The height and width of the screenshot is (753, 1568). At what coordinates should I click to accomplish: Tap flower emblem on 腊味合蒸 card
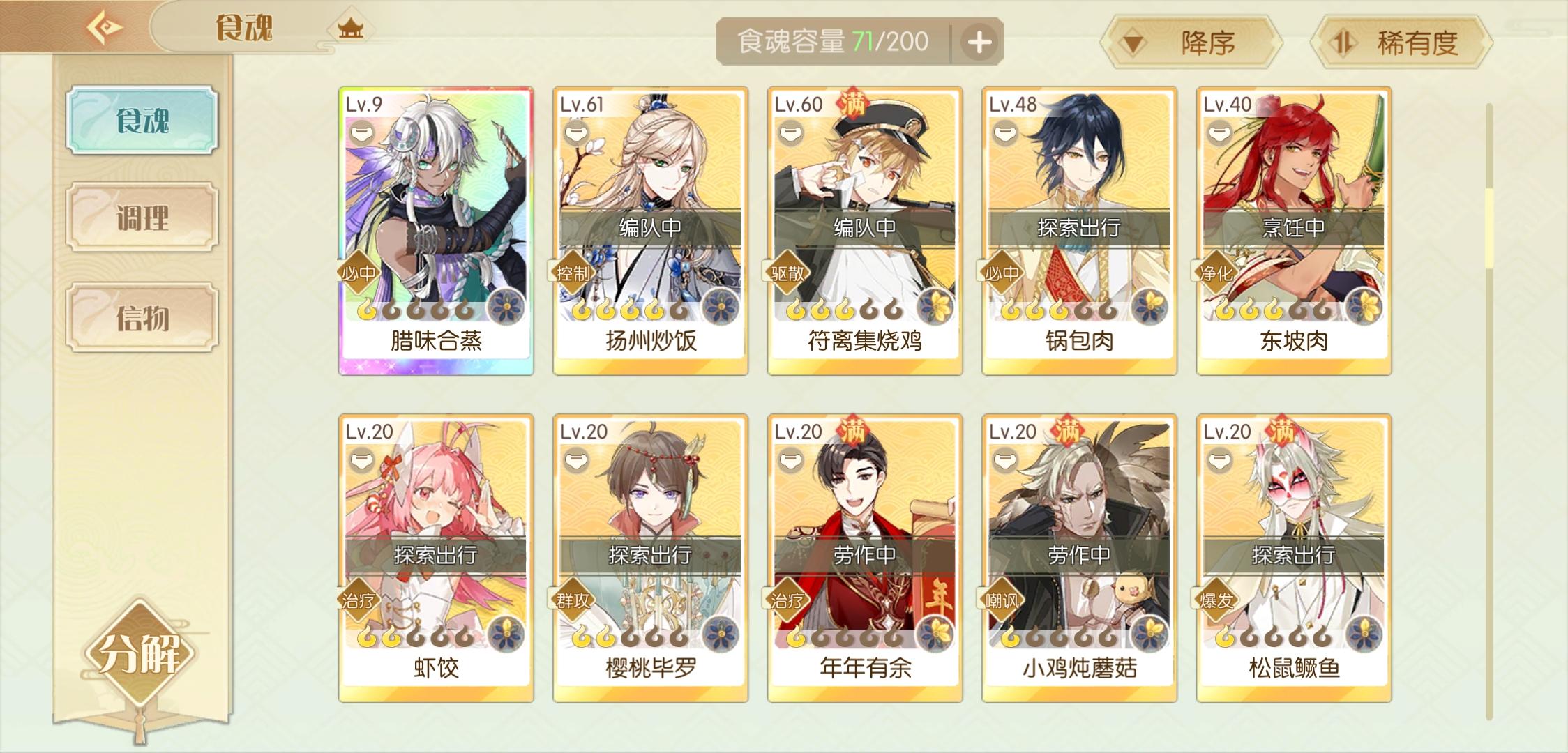tap(506, 305)
